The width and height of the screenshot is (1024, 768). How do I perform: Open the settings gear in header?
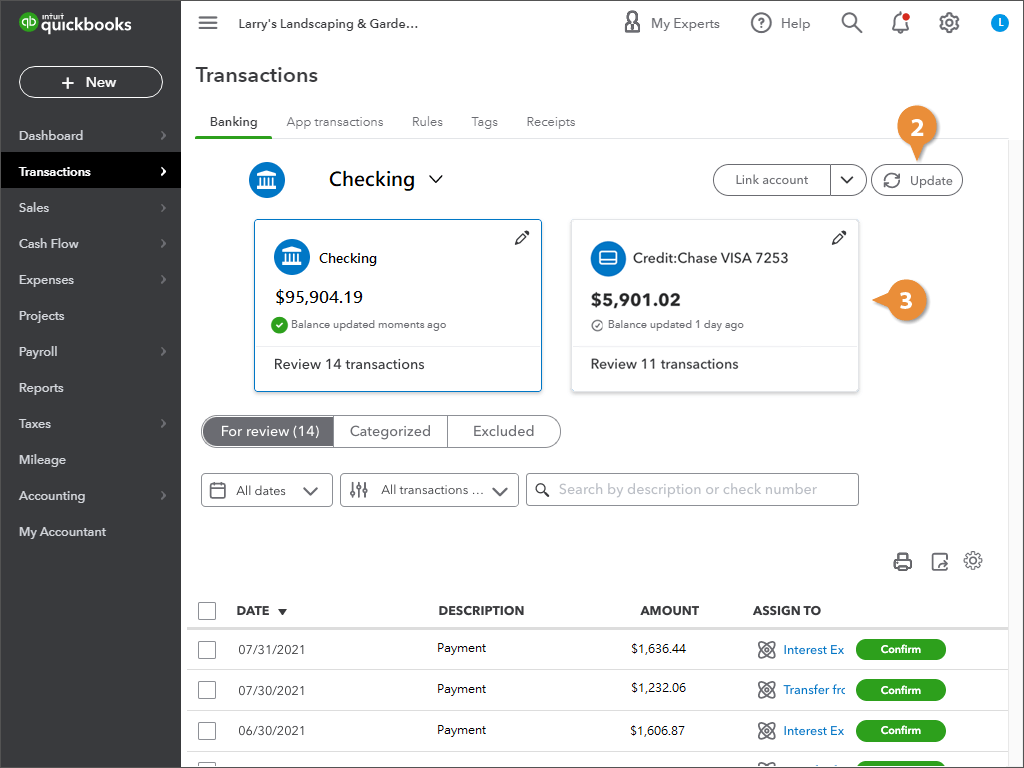[x=949, y=23]
